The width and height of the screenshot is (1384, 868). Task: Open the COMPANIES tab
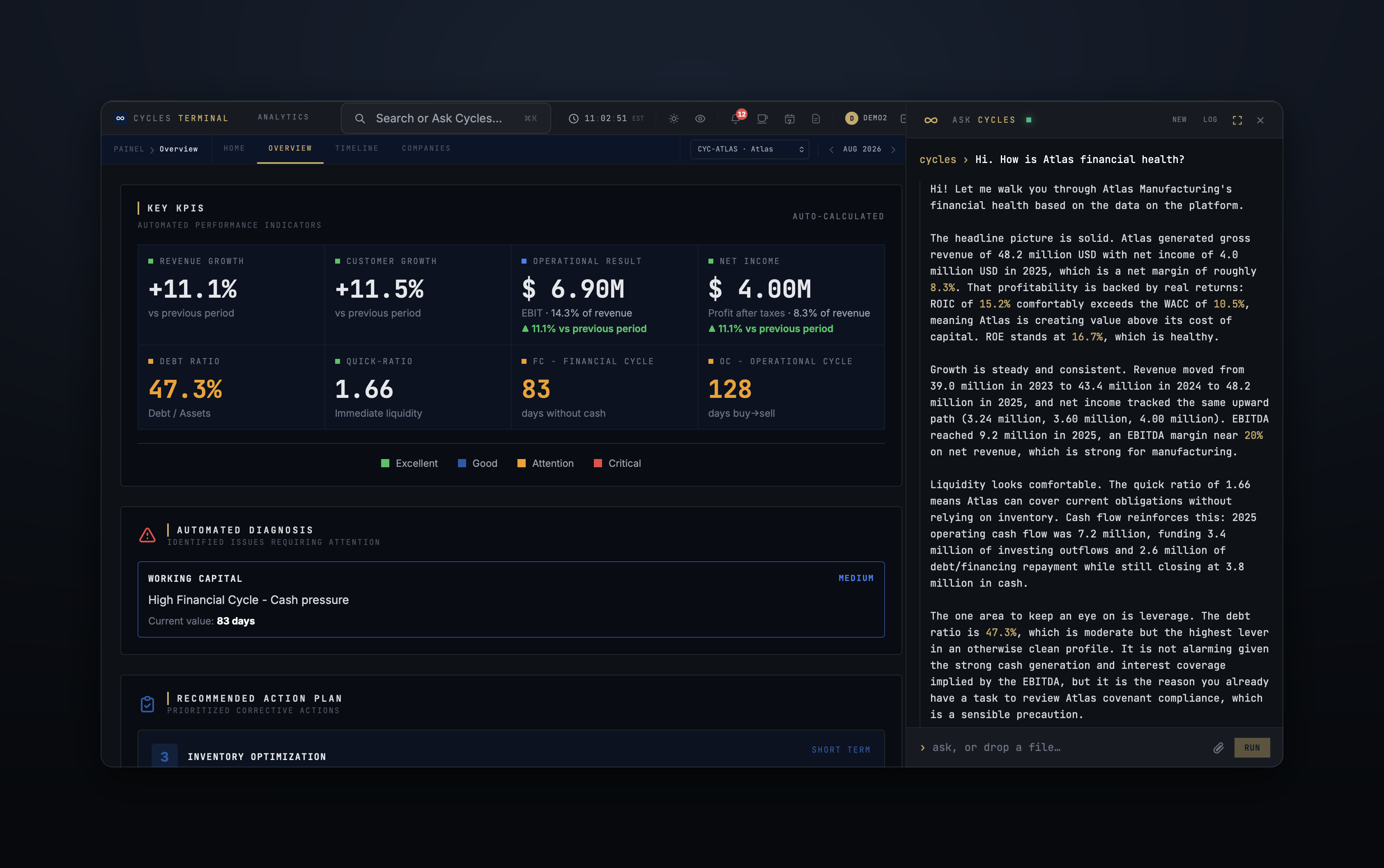(426, 148)
